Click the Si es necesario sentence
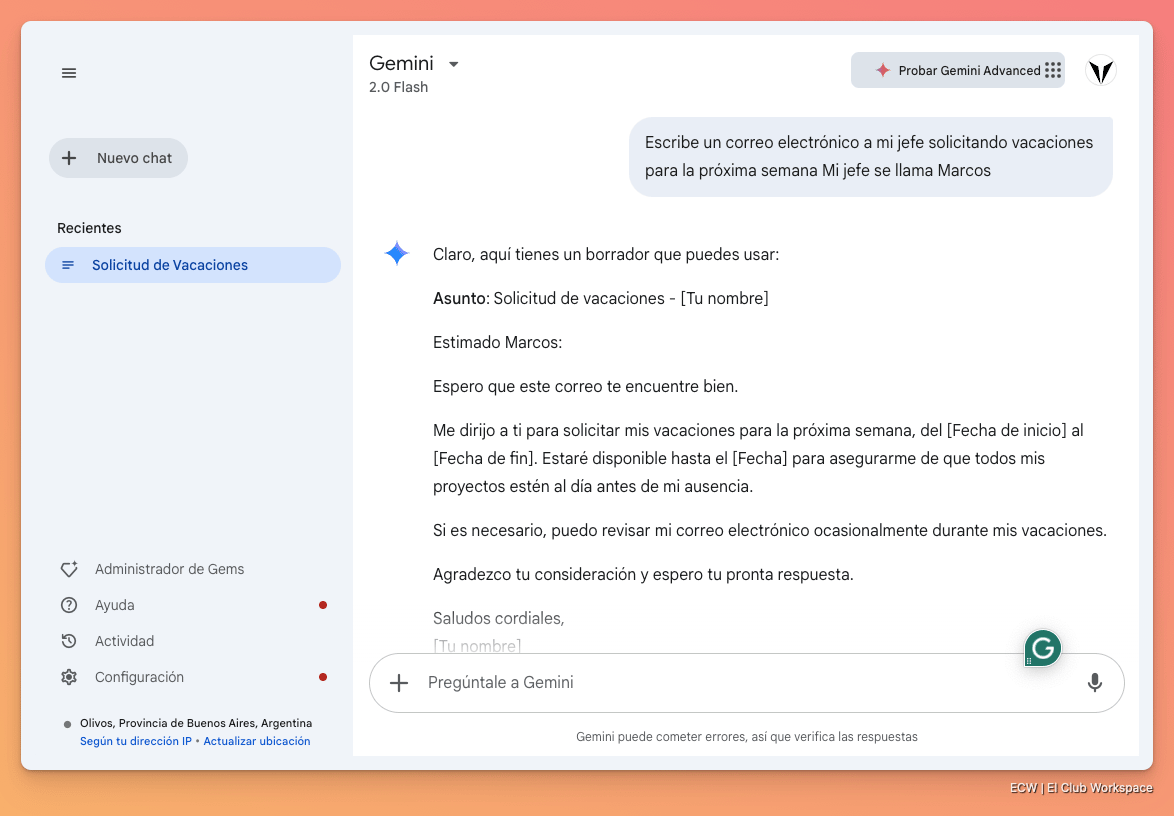Screen dimensions: 1174x816 [x=770, y=530]
